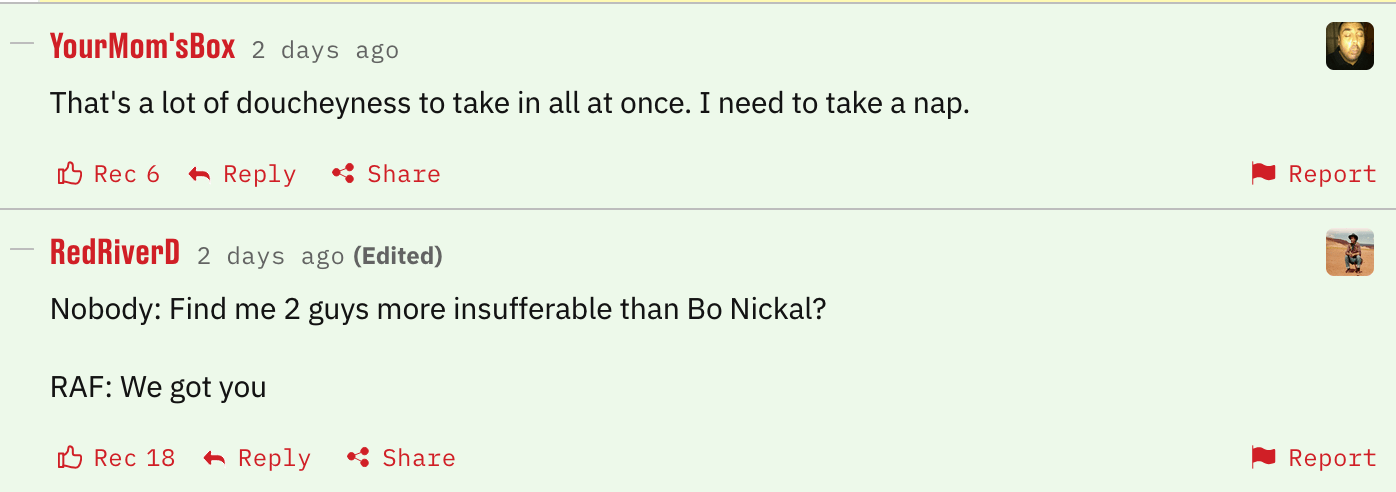Screen dimensions: 1396x492
Task: Click the red flag icon on RedRiverD's comment
Action: click(1264, 458)
